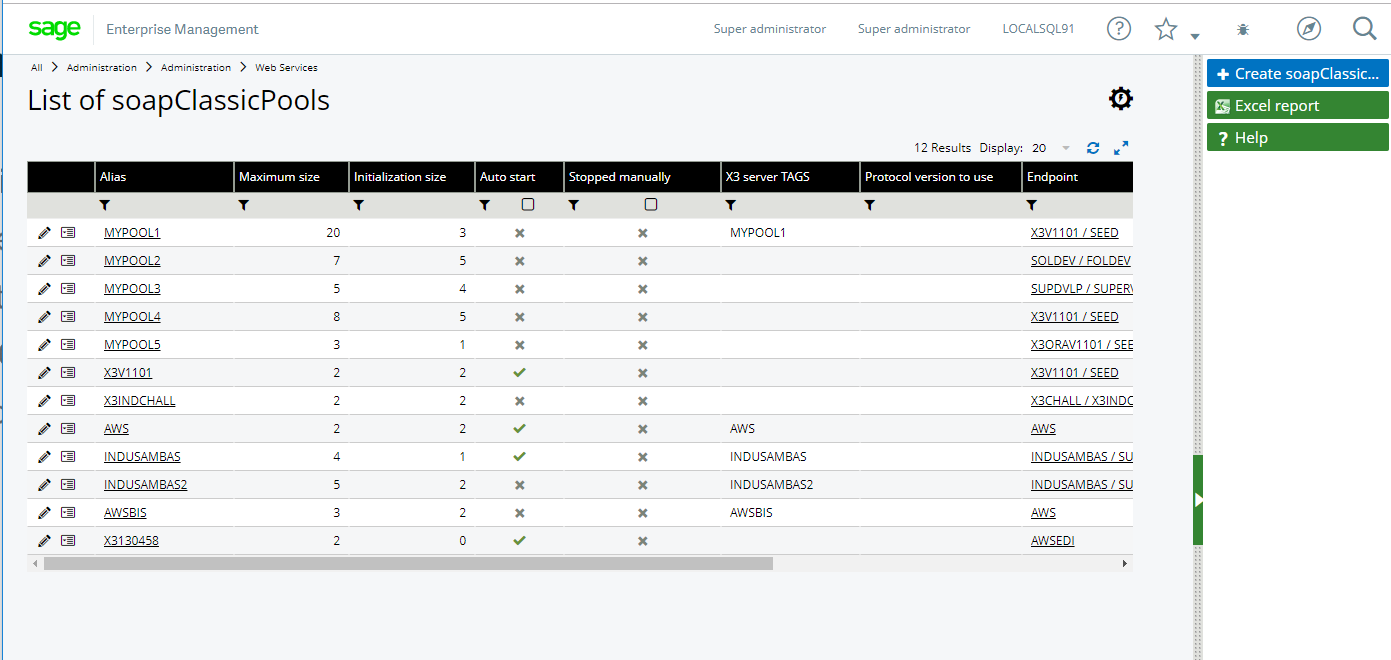This screenshot has height=660, width=1391.
Task: Edit X3130458 with the pencil icon
Action: [44, 540]
